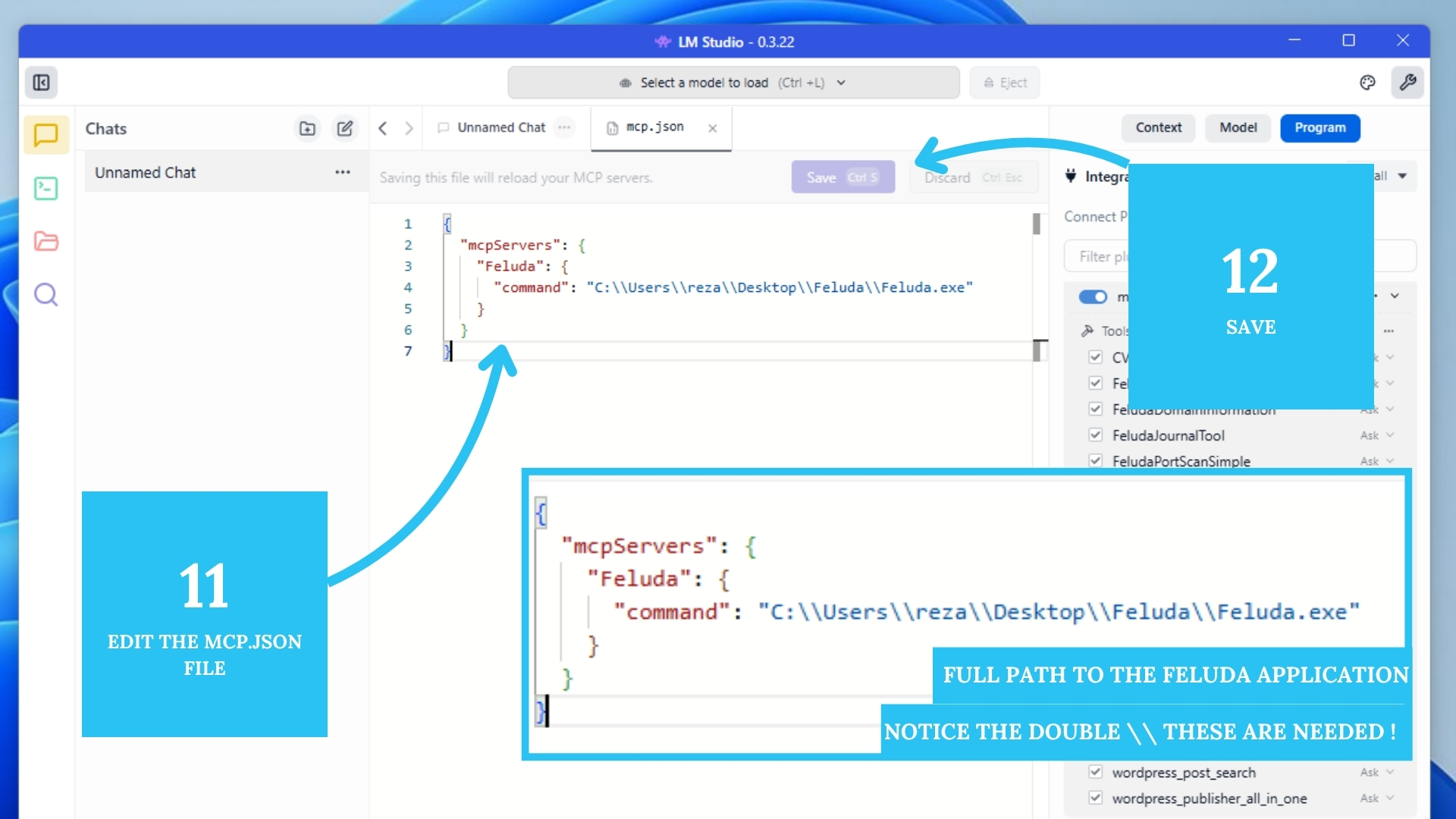Screen dimensions: 1456x819
Task: Uncheck the wordpress_publisher_all_in_one checkbox
Action: click(1095, 798)
